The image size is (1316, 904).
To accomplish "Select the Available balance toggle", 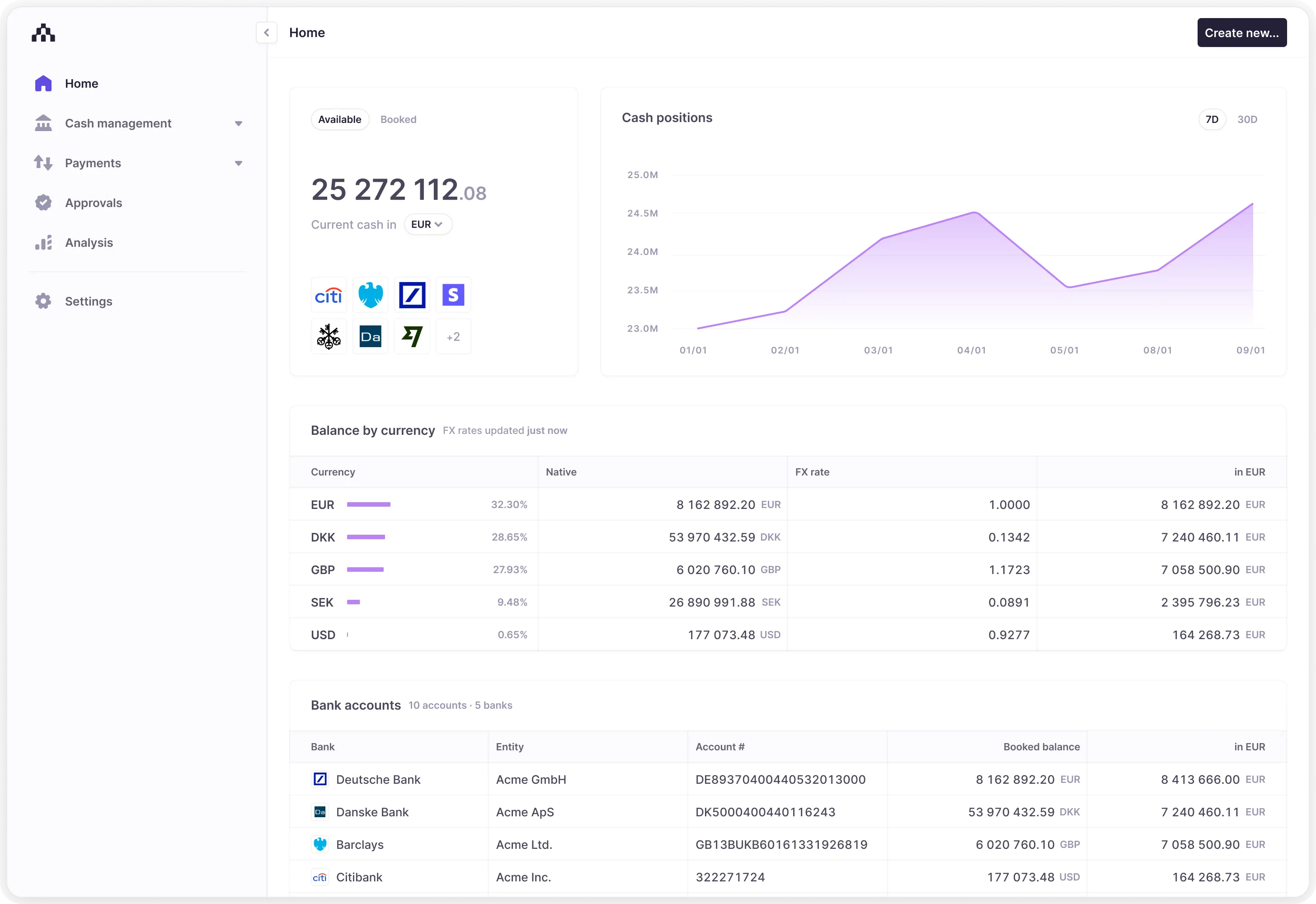I will point(339,119).
